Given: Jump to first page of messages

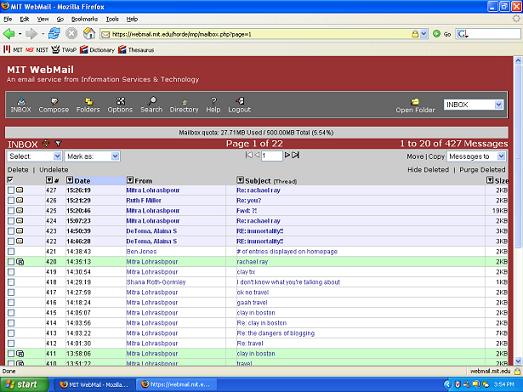Looking at the screenshot, I should [x=249, y=155].
